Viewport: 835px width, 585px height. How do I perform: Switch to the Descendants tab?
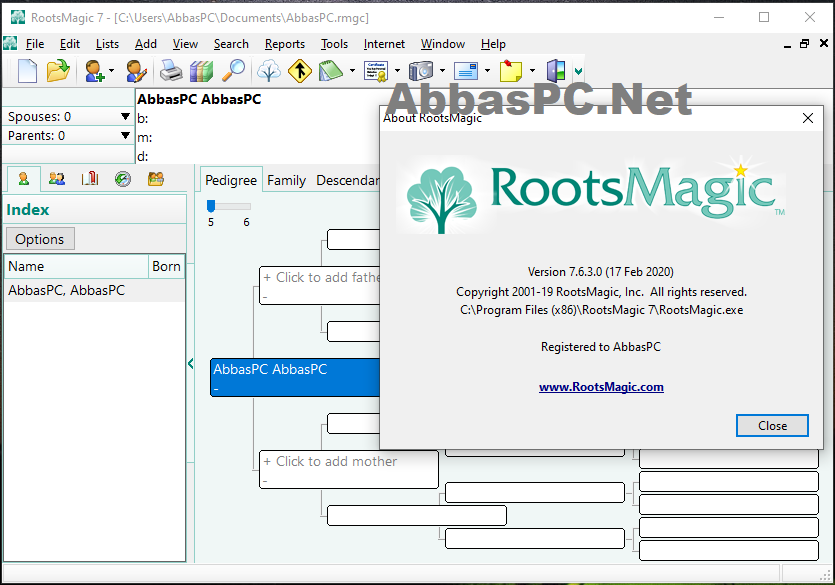click(x=347, y=180)
